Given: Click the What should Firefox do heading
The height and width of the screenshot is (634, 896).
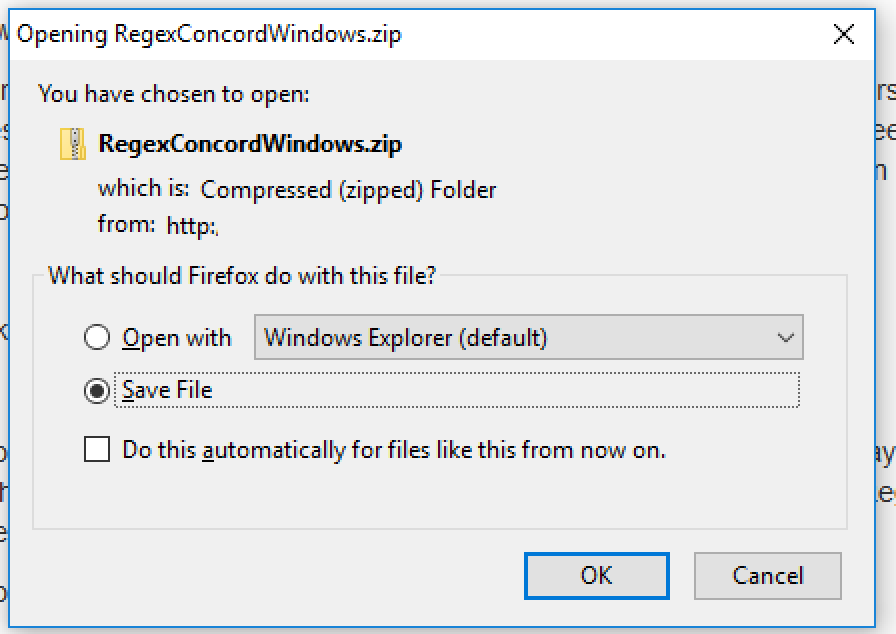Looking at the screenshot, I should coord(242,276).
